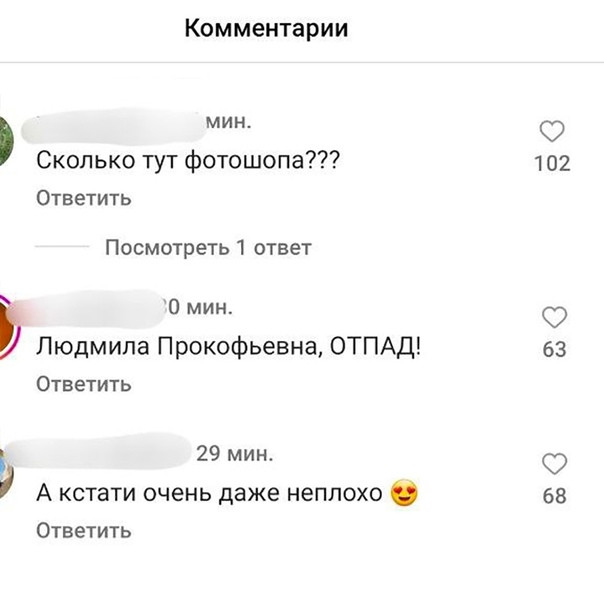Reply to the "очень даже неплохо" comment
The image size is (604, 594).
(84, 530)
